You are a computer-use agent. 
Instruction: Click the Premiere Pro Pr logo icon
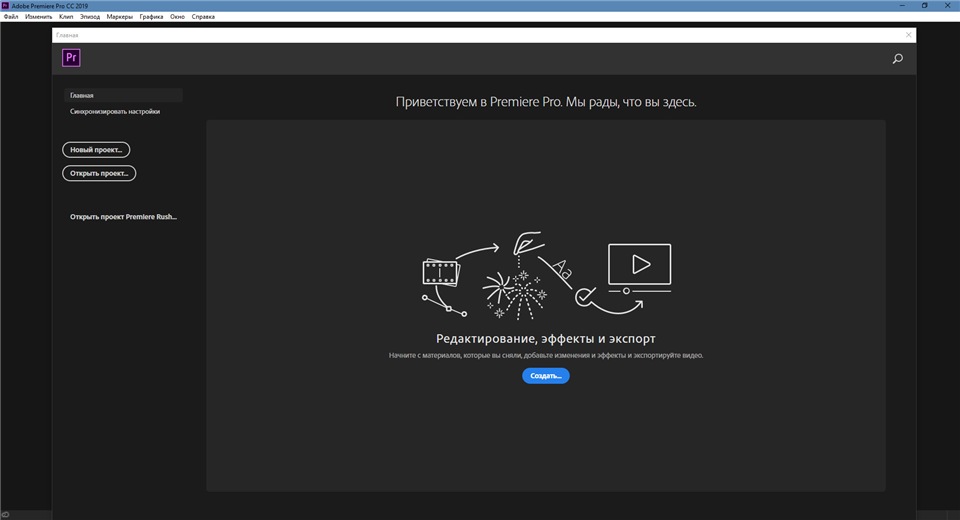71,58
